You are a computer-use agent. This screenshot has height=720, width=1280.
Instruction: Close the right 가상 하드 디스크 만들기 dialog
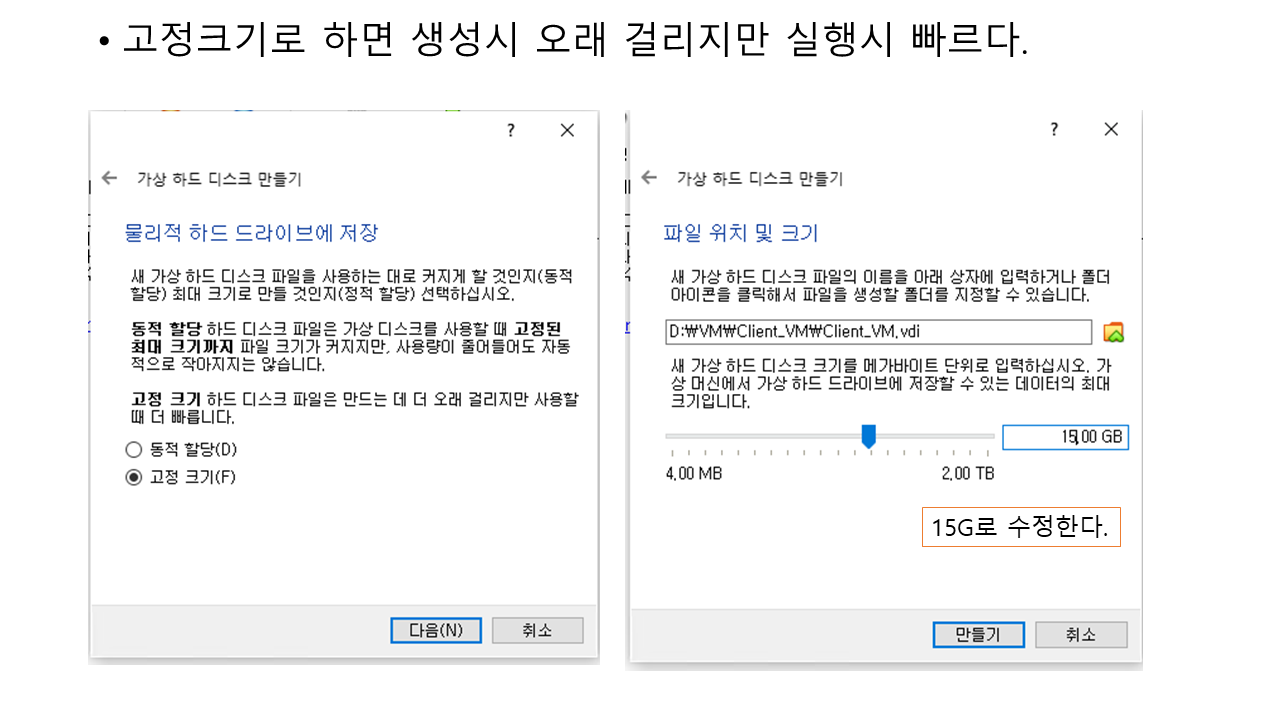pos(1110,130)
